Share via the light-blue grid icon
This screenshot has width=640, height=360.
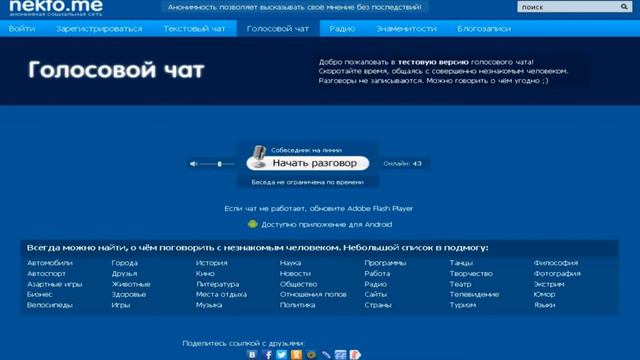pos(340,355)
